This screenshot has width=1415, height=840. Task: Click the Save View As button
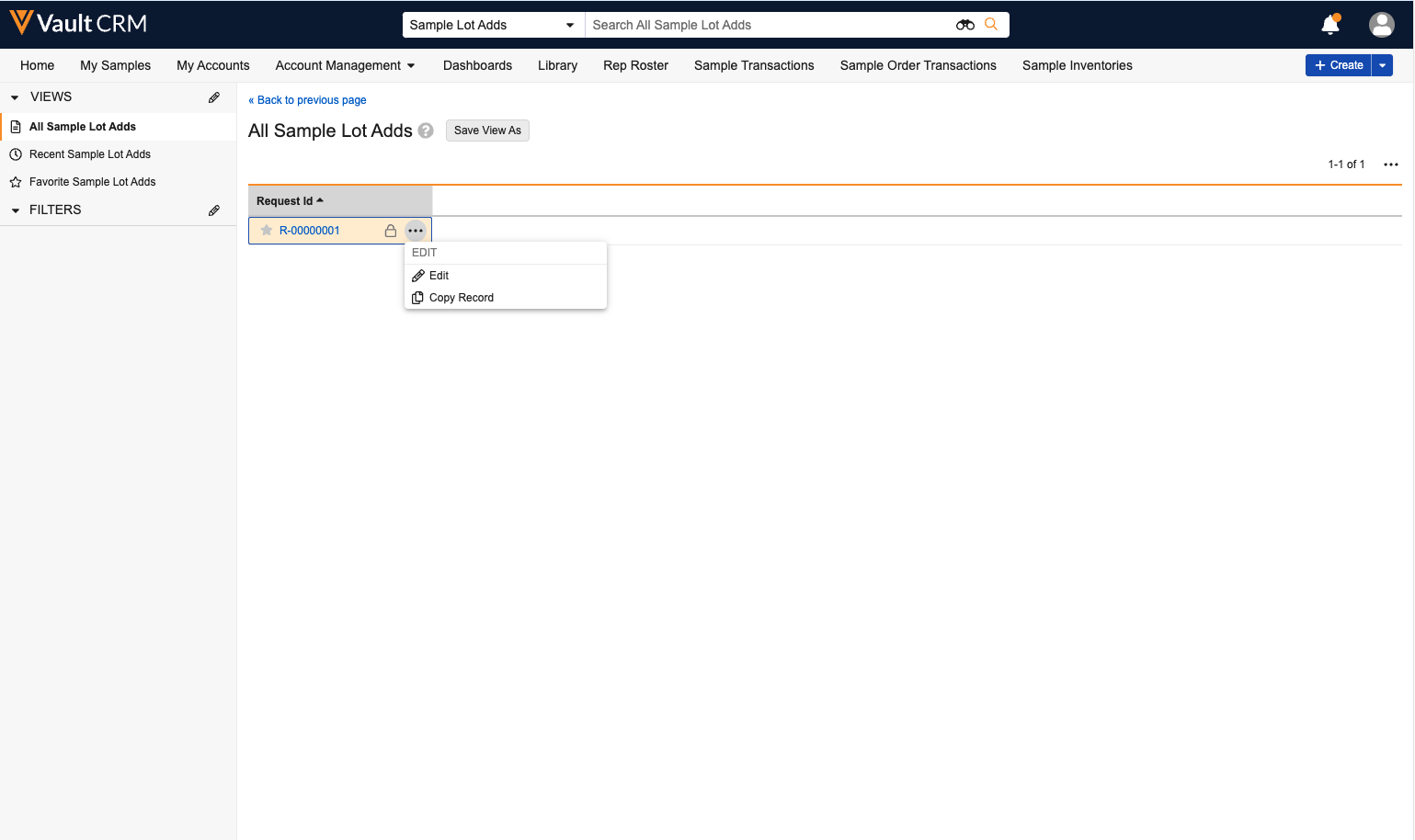click(487, 131)
